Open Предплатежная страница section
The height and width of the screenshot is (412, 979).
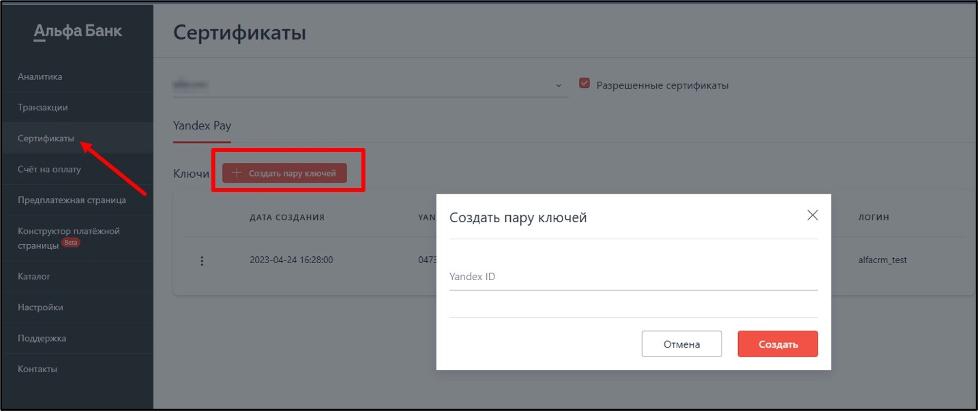coord(72,200)
